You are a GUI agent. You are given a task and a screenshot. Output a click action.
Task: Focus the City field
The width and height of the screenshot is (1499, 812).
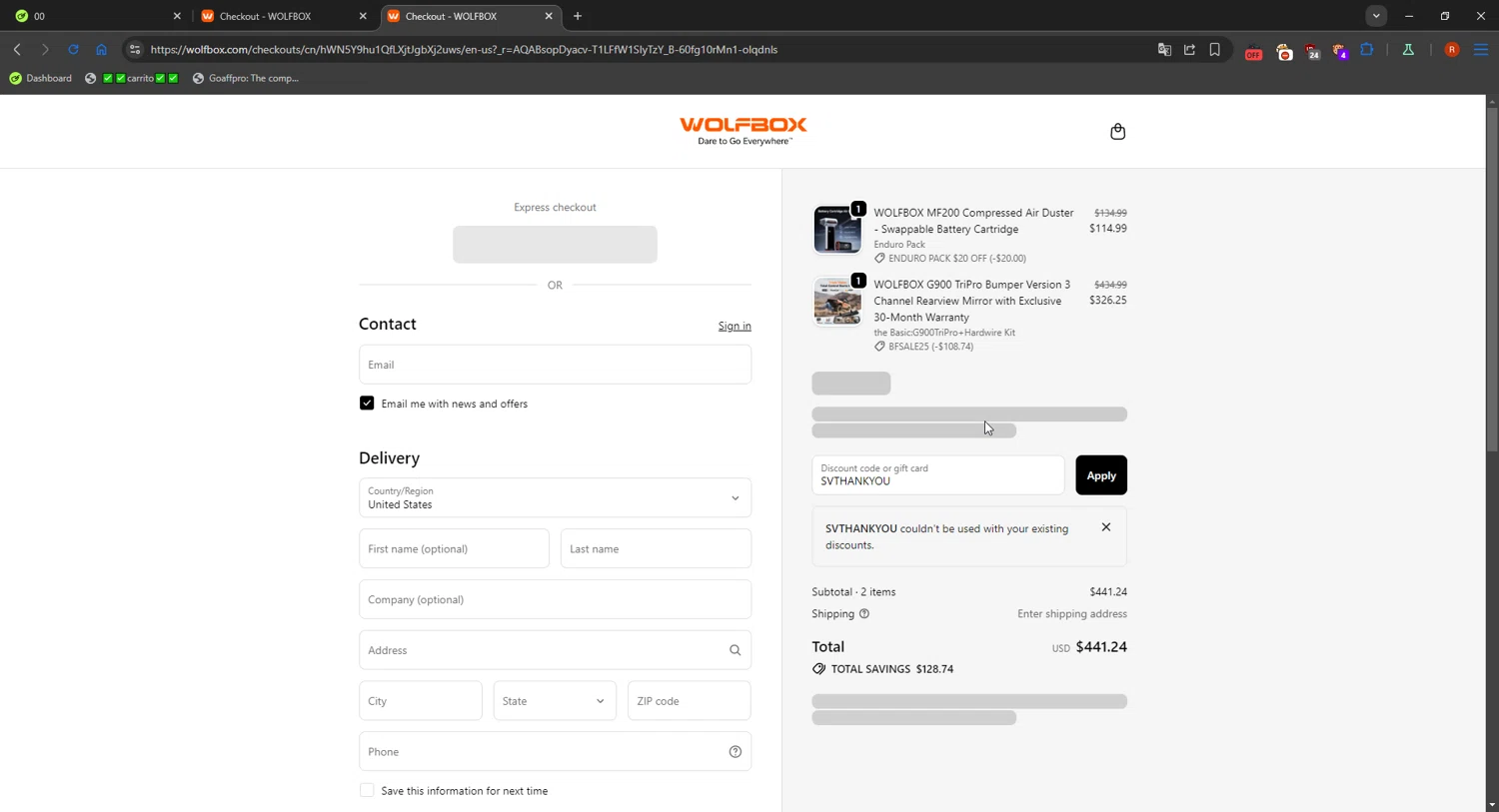pos(421,701)
